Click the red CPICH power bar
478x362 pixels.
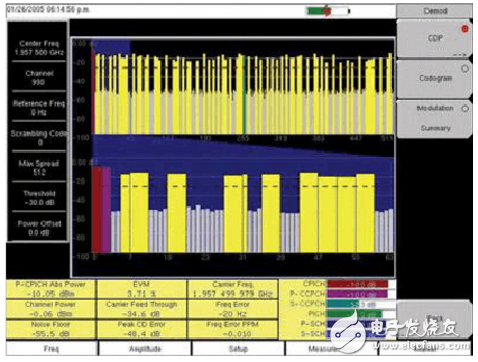click(x=358, y=284)
